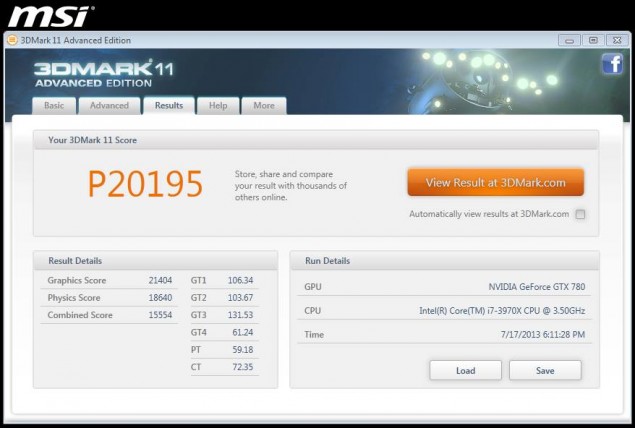
Task: Open the Facebook share icon
Action: 611,65
